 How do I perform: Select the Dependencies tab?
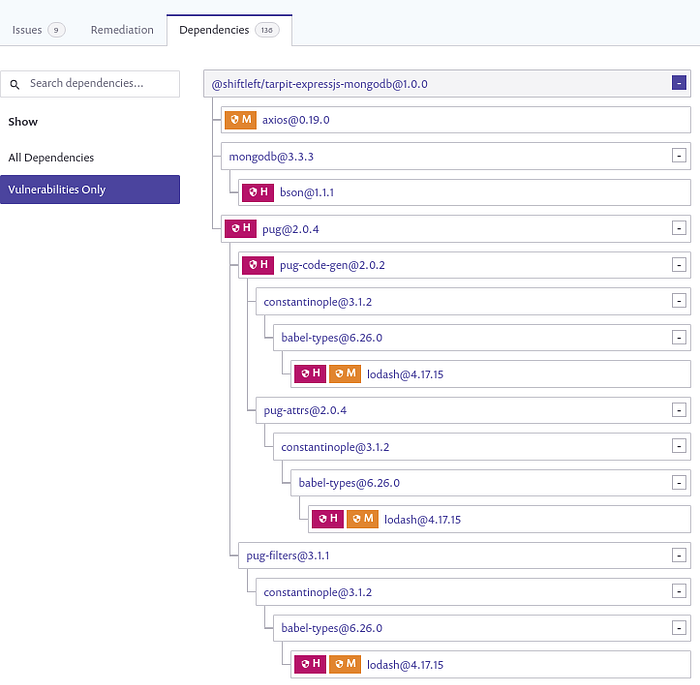click(x=229, y=30)
